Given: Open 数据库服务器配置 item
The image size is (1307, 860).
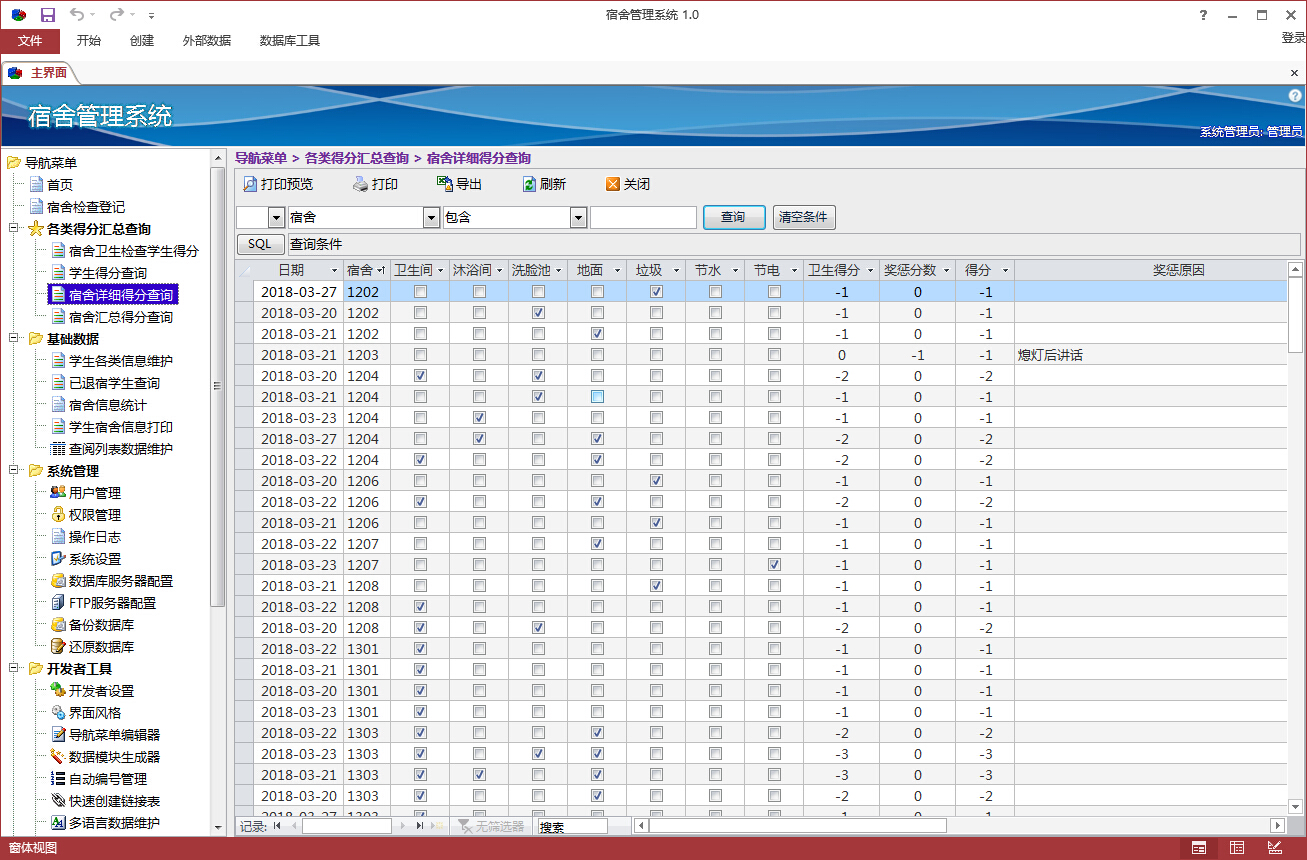Looking at the screenshot, I should (x=121, y=581).
